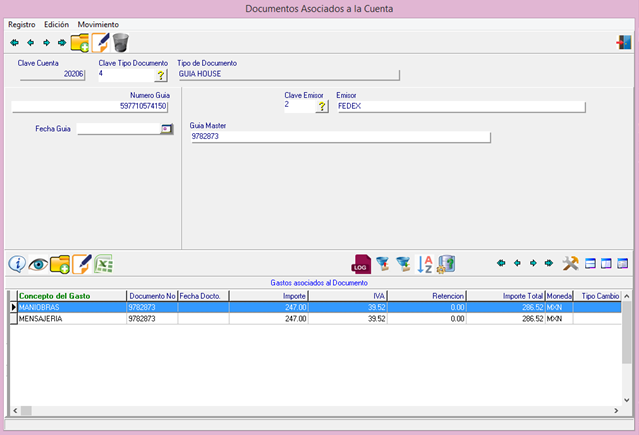Go to previous record in top toolbar
The image size is (639, 435).
coord(30,42)
